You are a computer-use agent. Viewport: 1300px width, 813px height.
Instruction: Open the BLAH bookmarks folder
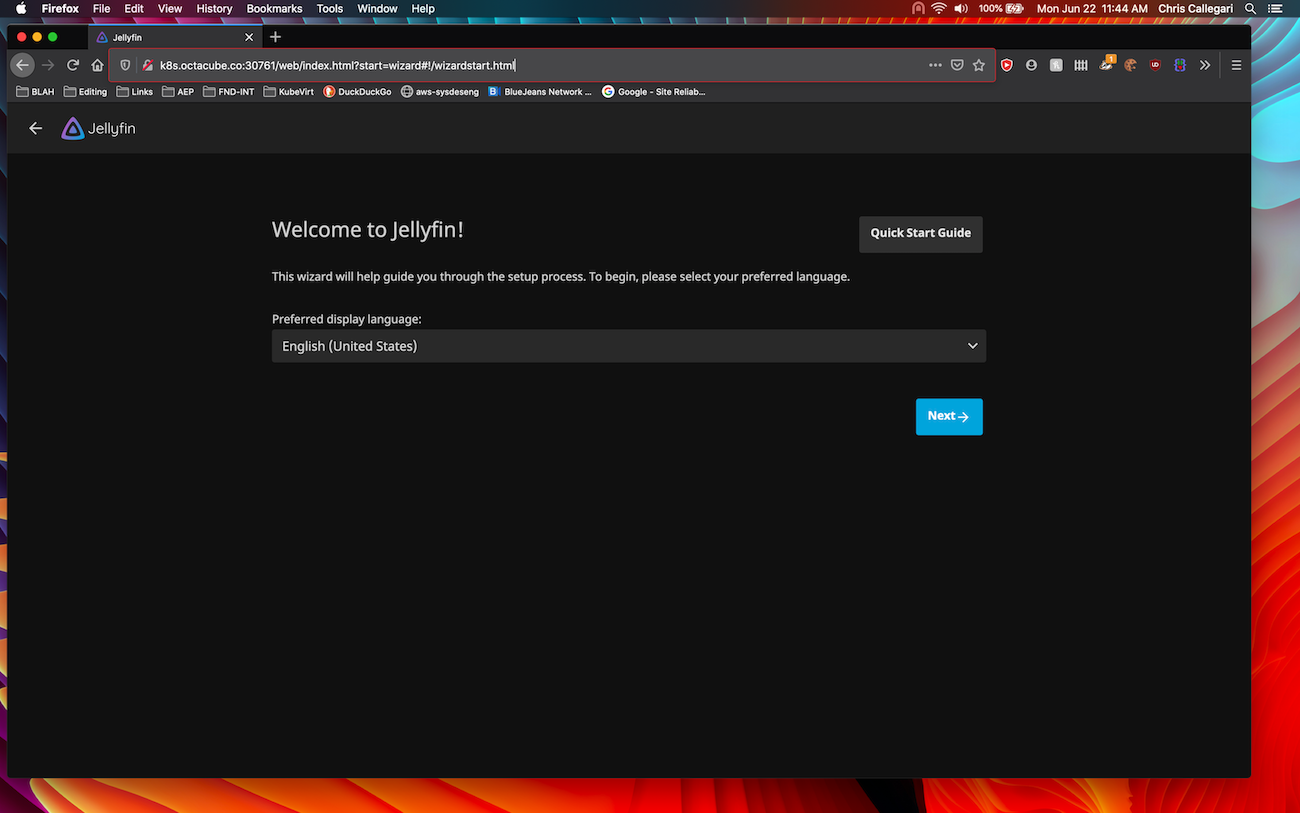coord(36,91)
